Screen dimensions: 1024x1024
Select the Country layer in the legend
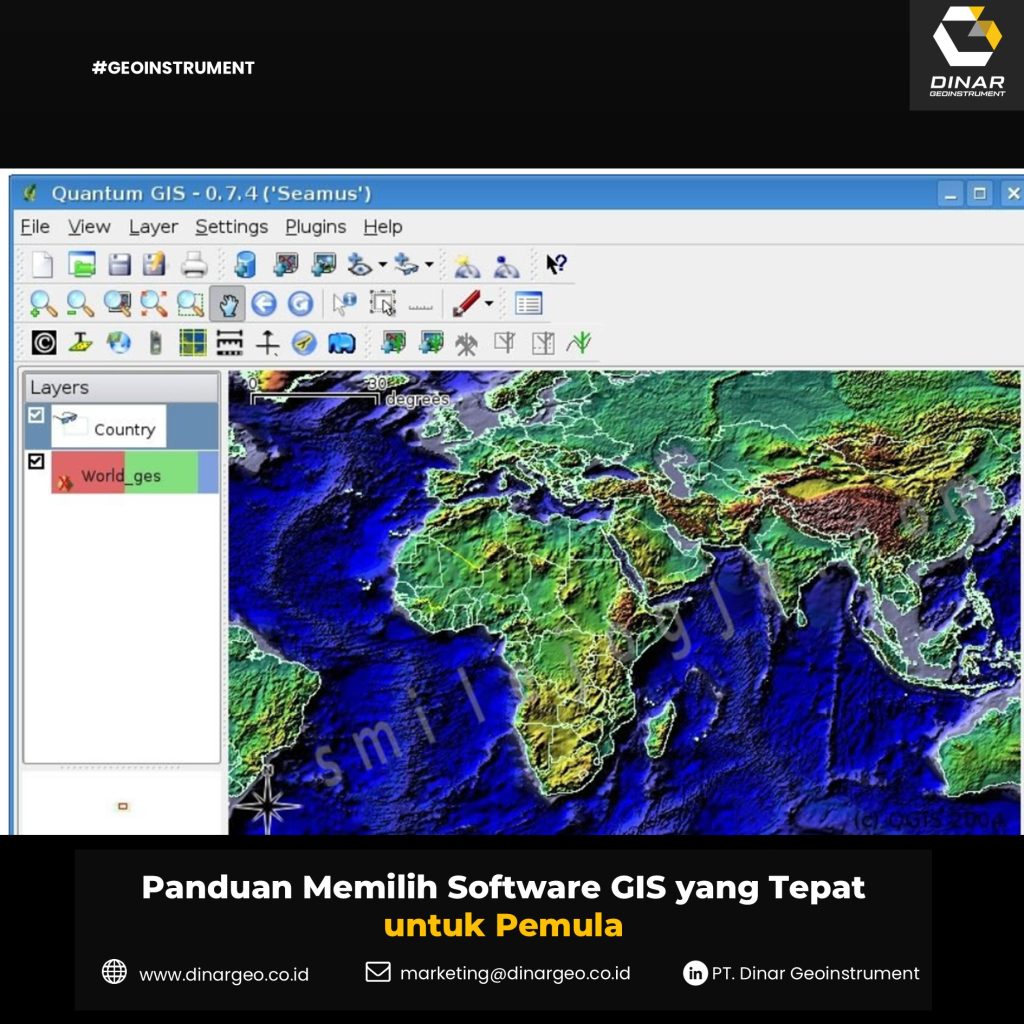pos(121,426)
